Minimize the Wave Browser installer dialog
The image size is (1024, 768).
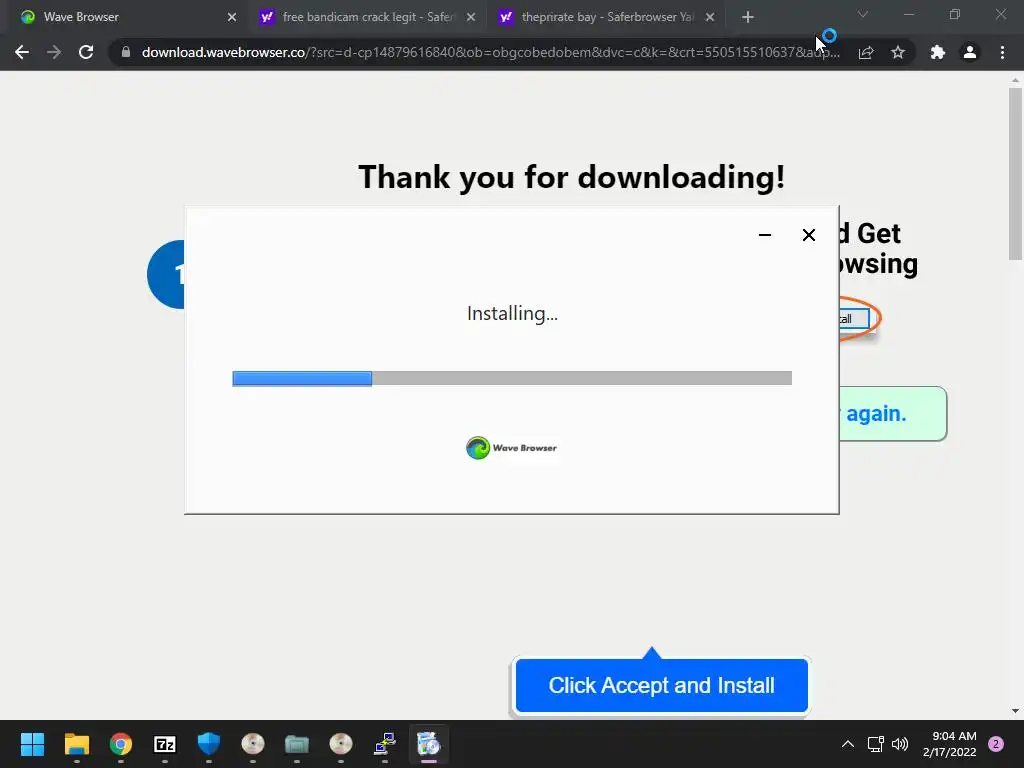pos(765,235)
